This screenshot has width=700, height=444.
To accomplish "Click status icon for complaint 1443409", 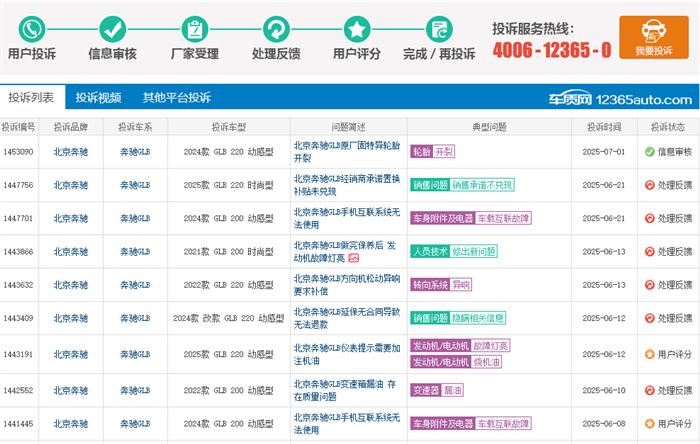I will tap(650, 318).
